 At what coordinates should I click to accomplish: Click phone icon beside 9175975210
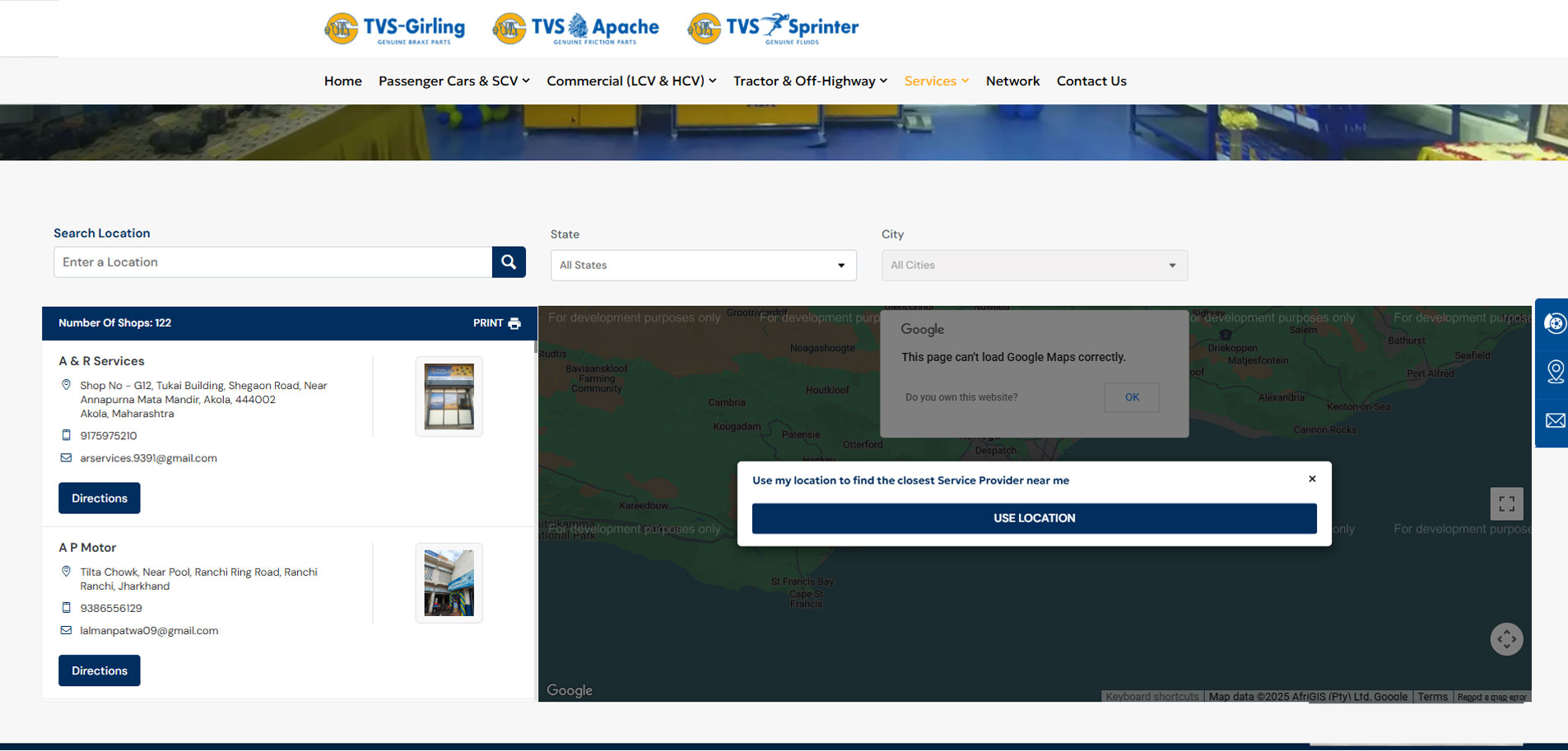[x=66, y=435]
